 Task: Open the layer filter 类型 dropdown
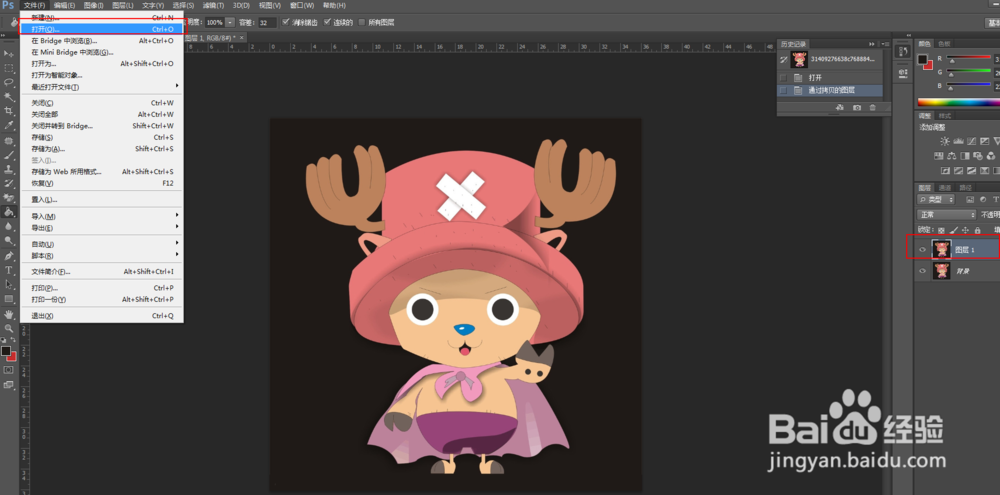click(936, 200)
